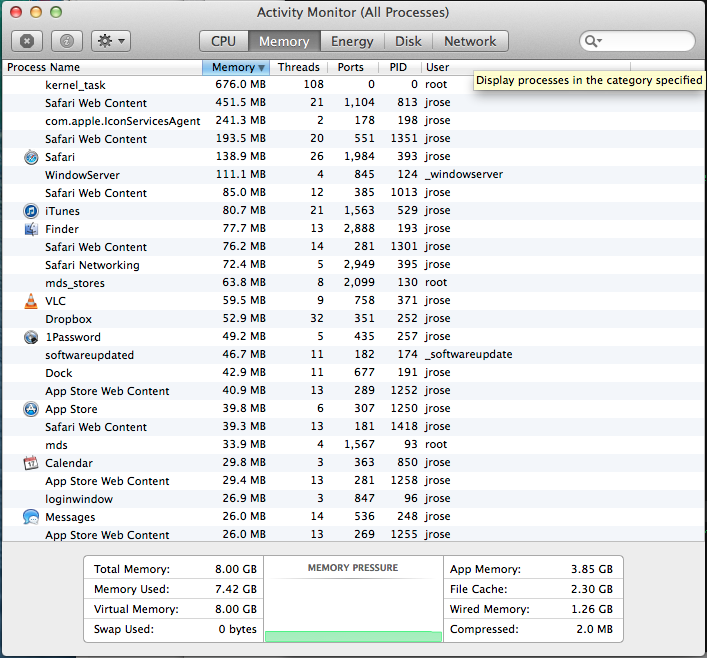Sort by Ports column header
This screenshot has width=707, height=658.
[x=353, y=67]
